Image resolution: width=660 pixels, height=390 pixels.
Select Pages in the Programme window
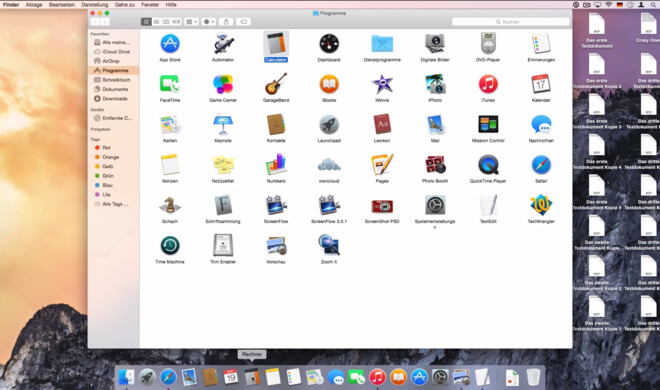click(382, 165)
